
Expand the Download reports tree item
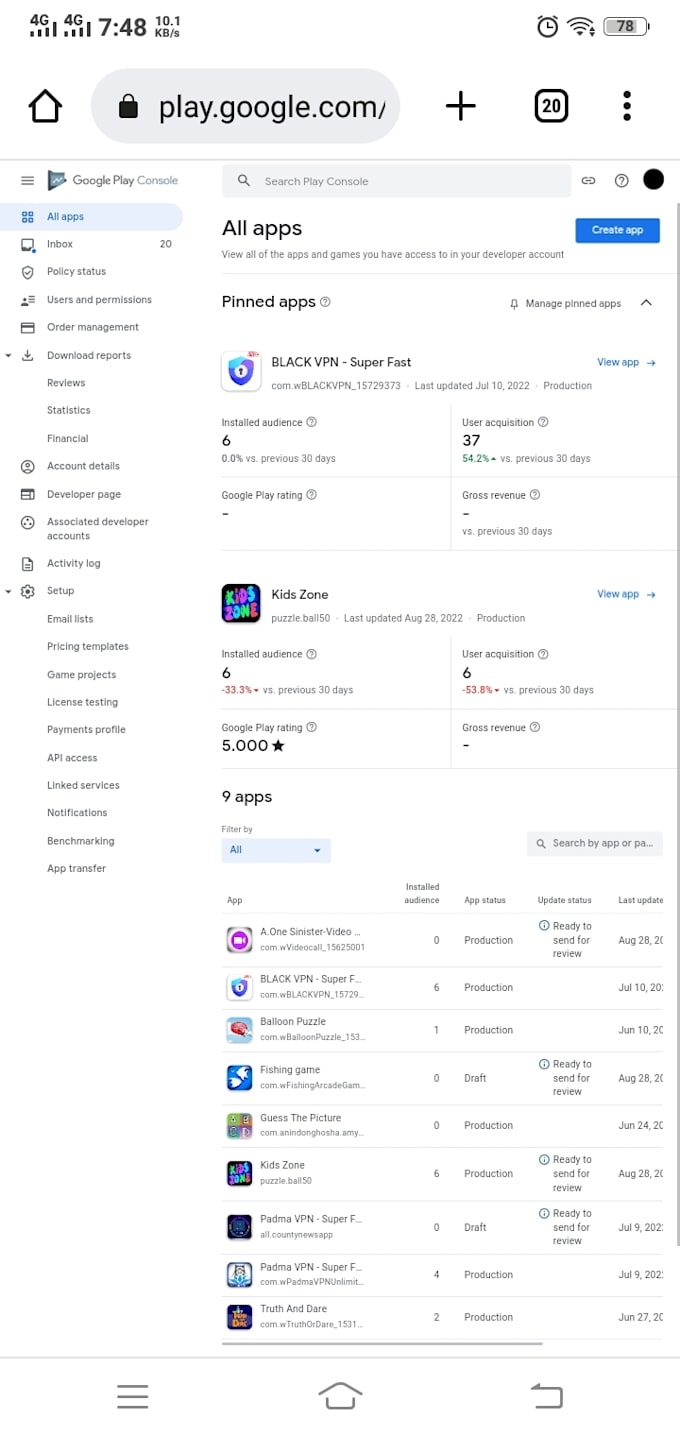[x=9, y=355]
